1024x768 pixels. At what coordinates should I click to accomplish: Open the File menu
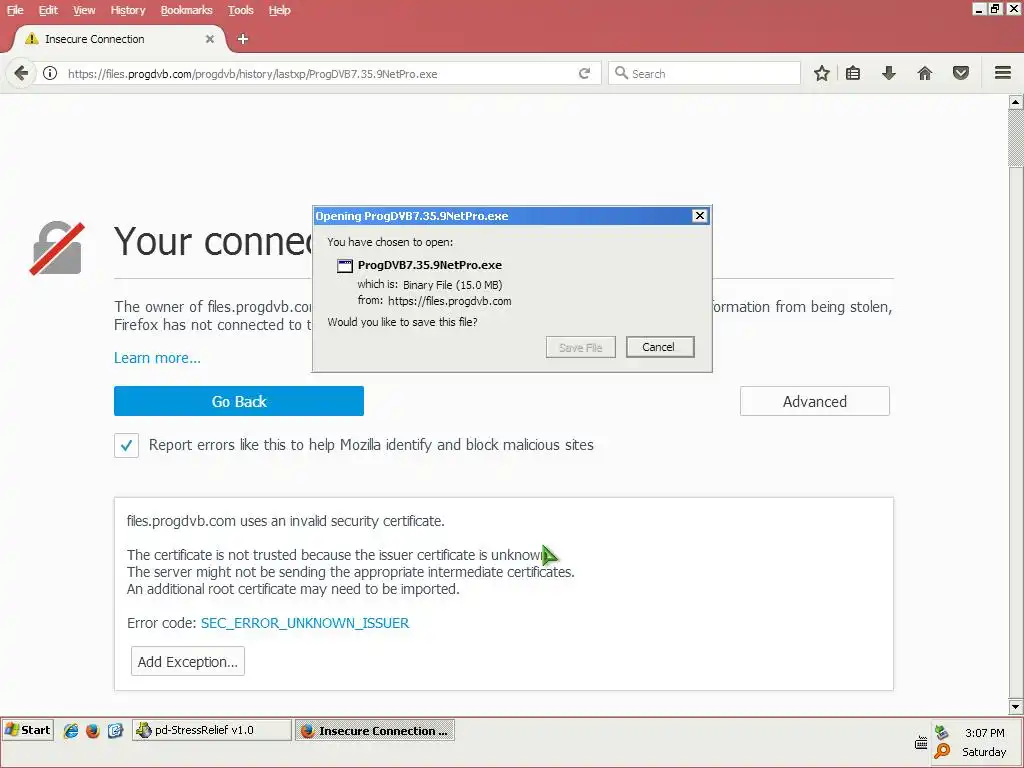coord(15,10)
